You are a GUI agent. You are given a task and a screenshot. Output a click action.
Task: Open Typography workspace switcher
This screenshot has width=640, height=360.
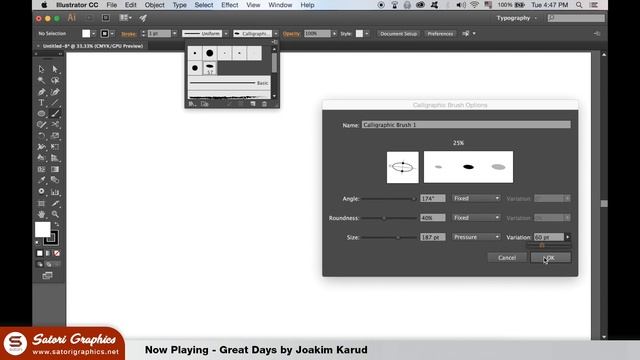(516, 18)
